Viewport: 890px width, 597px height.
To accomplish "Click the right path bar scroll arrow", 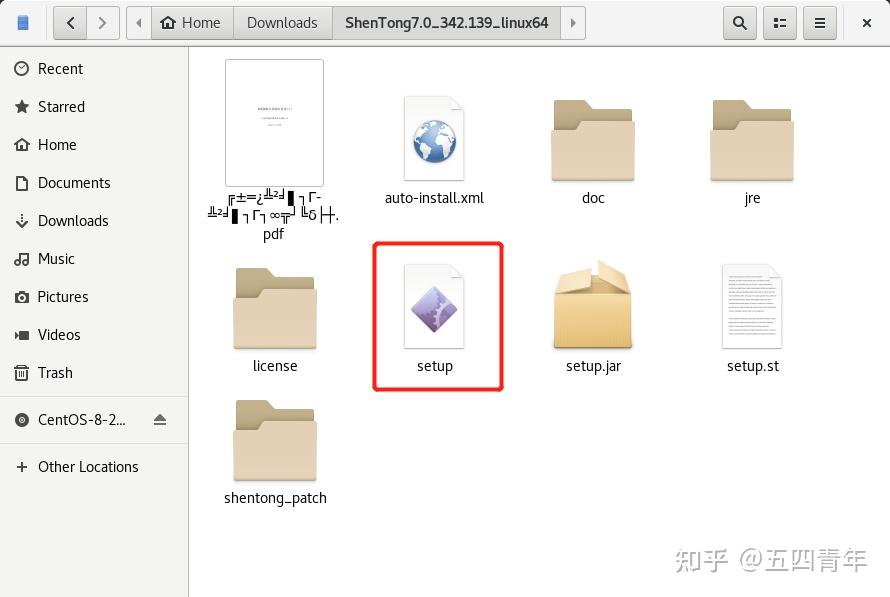I will pyautogui.click(x=573, y=23).
